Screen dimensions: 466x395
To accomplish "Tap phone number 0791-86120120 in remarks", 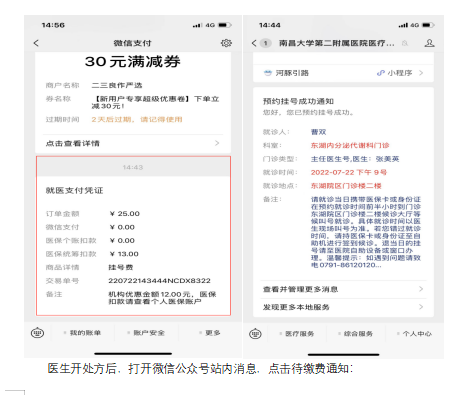I will pyautogui.click(x=348, y=265).
